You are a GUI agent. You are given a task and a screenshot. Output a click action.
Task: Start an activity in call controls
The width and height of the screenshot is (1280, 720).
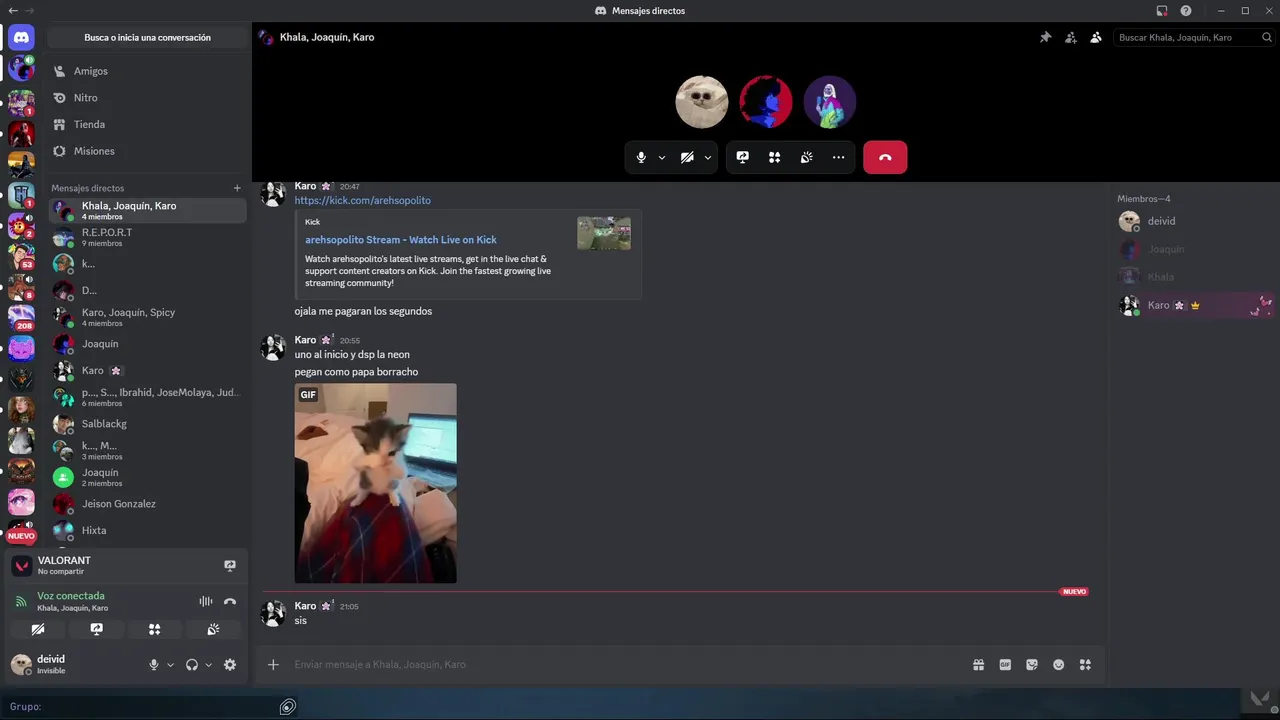(774, 157)
